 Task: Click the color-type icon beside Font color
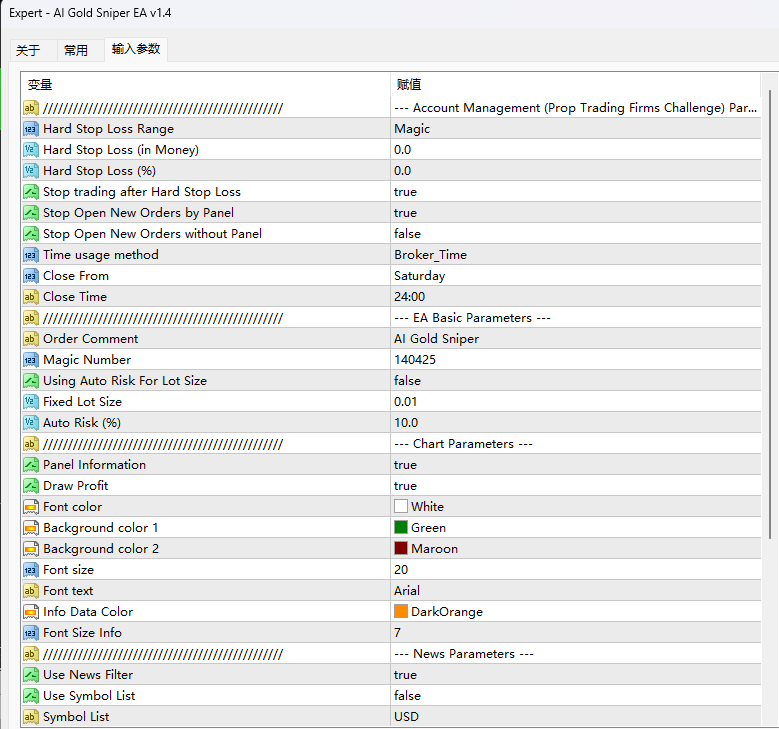coord(30,507)
